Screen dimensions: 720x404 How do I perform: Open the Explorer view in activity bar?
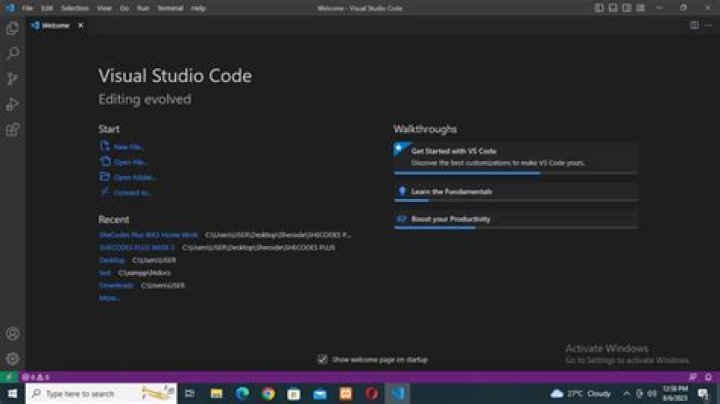point(12,28)
